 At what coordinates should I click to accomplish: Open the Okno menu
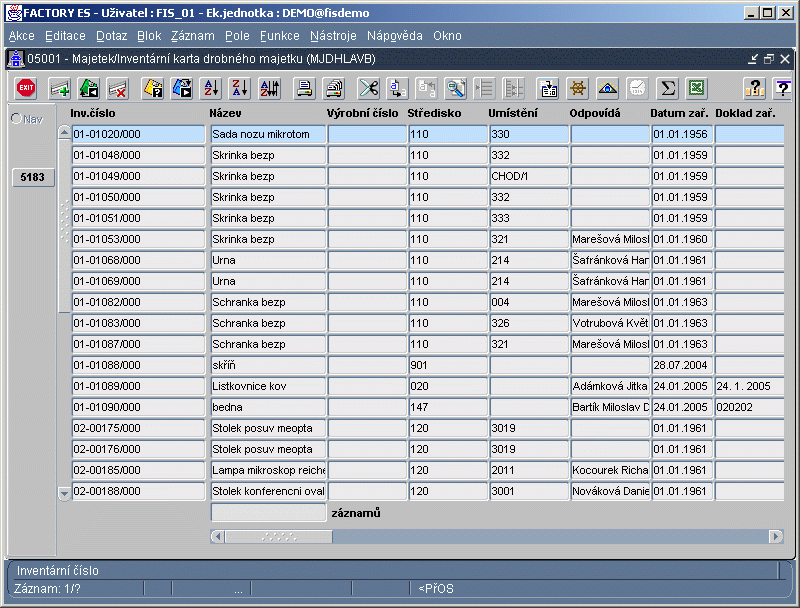tap(447, 36)
